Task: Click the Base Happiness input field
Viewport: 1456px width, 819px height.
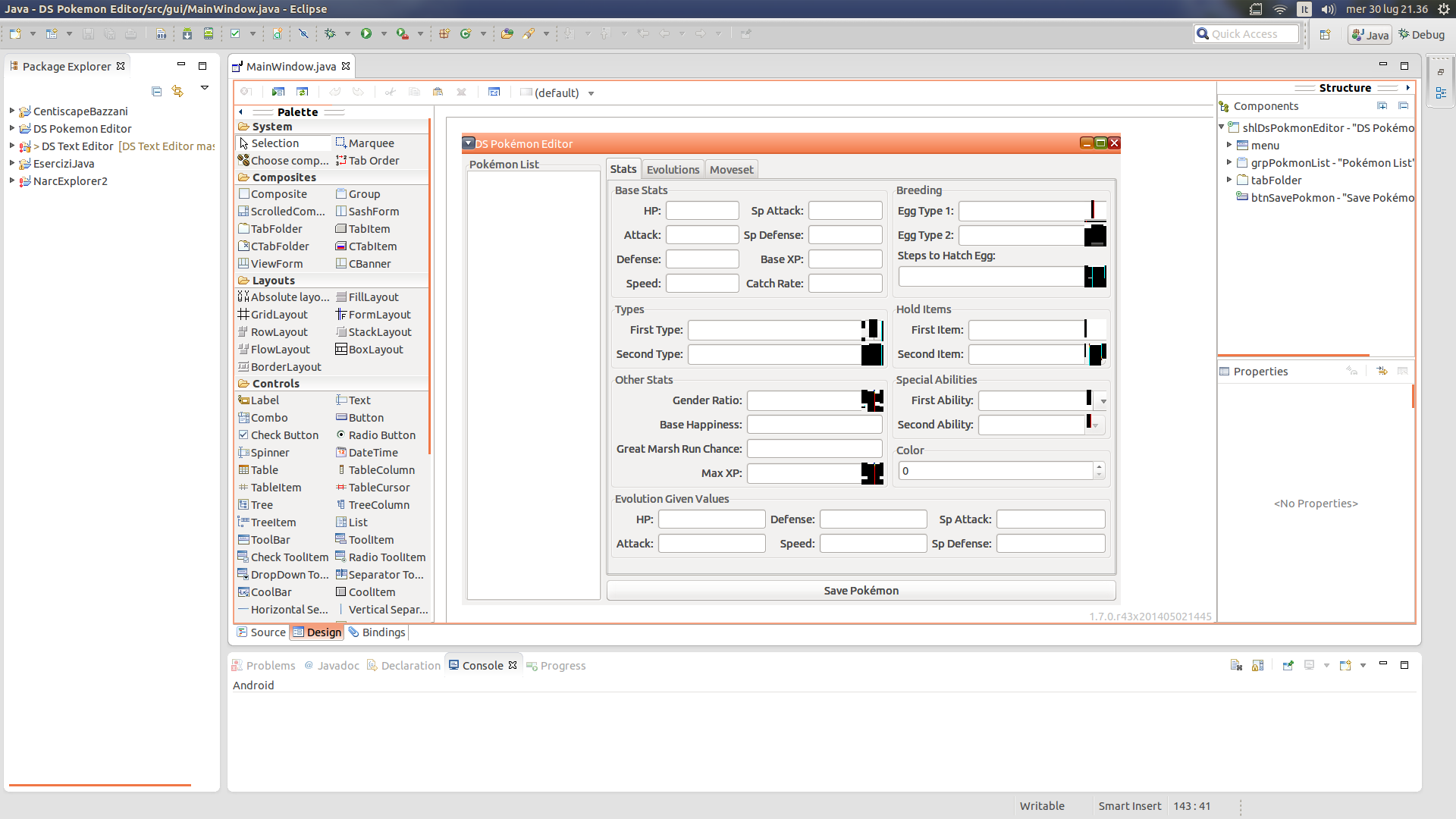Action: point(814,425)
